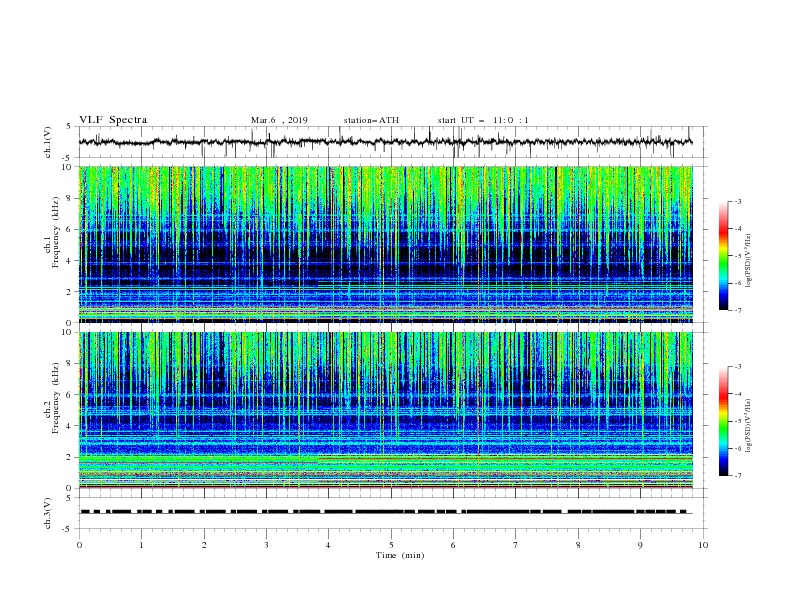
Task: Click the 'start UT = 11:0 :1' label
Action: [483, 120]
